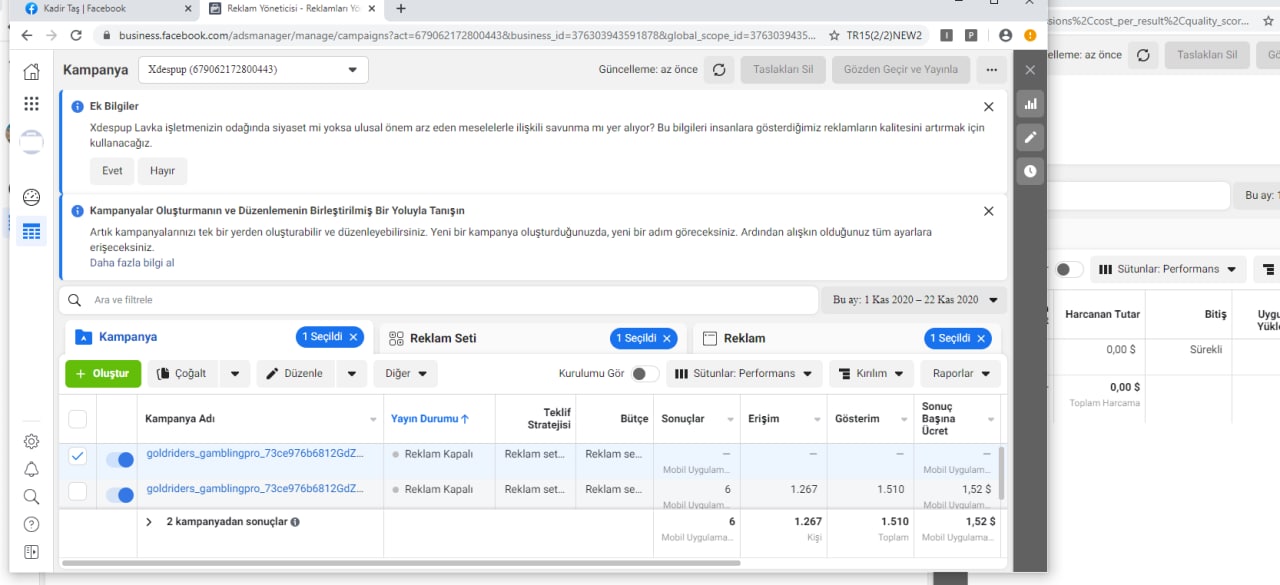This screenshot has height=585, width=1280.
Task: Click the refresh icon next to Güncelleme
Action: [x=717, y=70]
